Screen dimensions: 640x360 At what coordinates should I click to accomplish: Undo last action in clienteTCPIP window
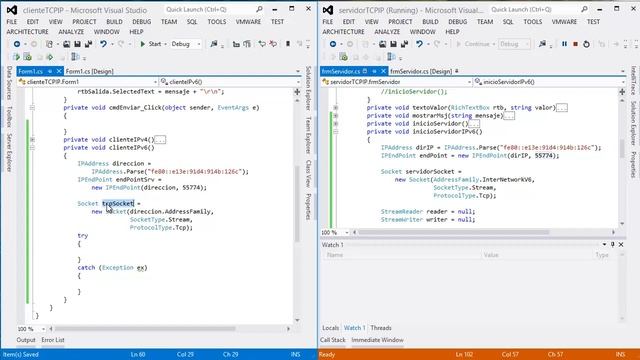(103, 44)
